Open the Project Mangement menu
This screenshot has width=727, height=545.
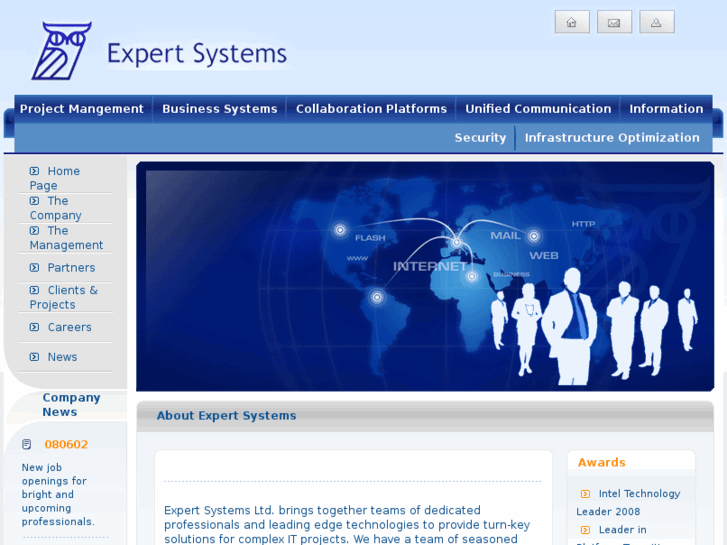click(82, 109)
